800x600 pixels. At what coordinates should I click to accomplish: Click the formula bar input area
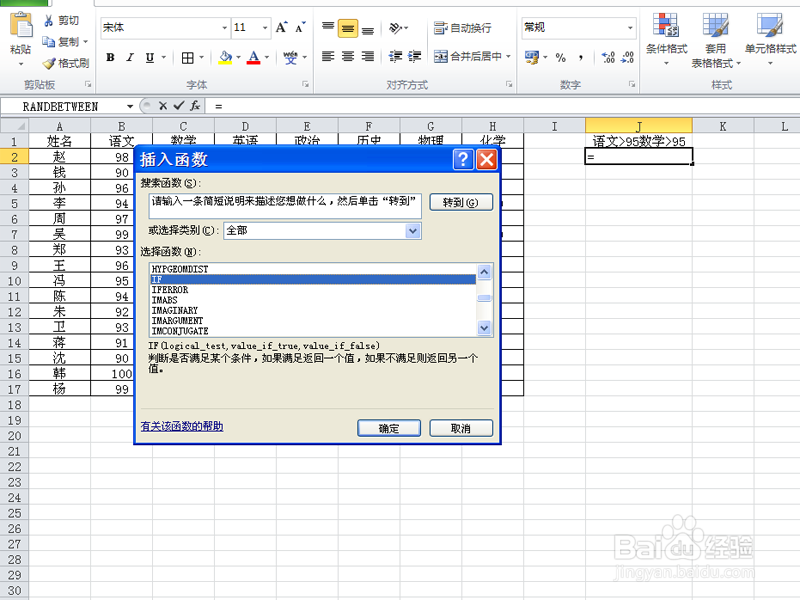tap(503, 106)
